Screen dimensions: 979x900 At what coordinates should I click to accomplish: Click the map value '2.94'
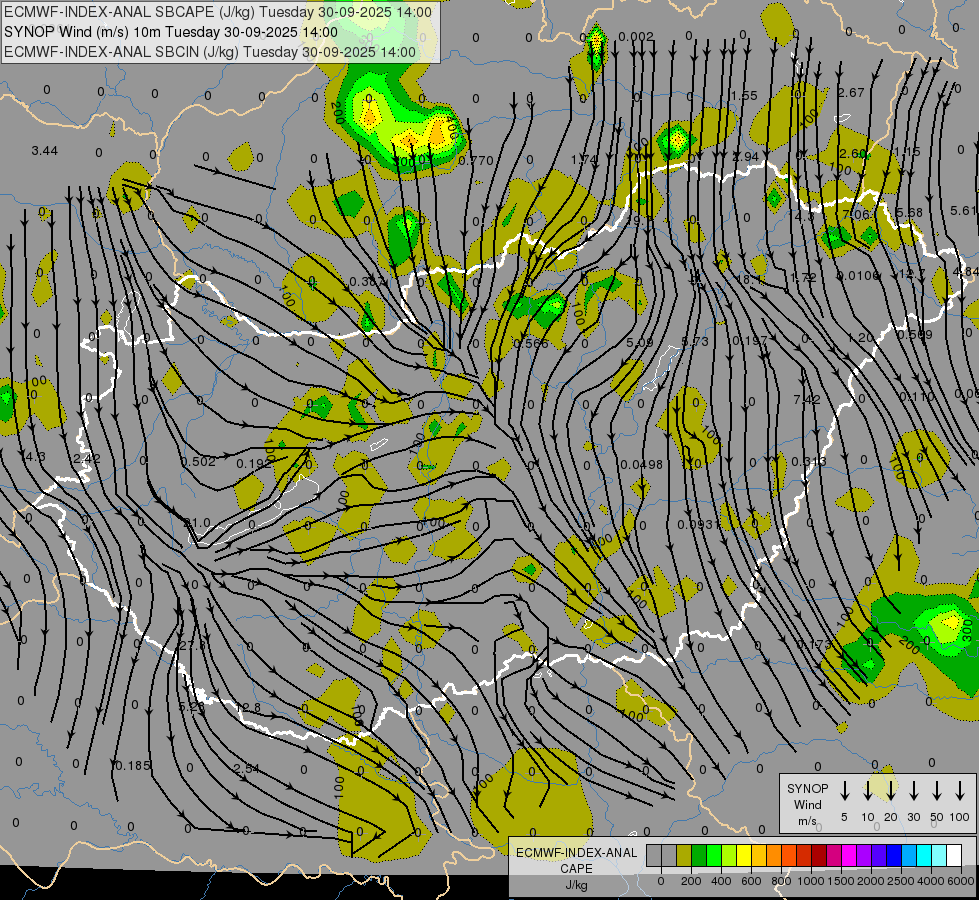pyautogui.click(x=745, y=156)
